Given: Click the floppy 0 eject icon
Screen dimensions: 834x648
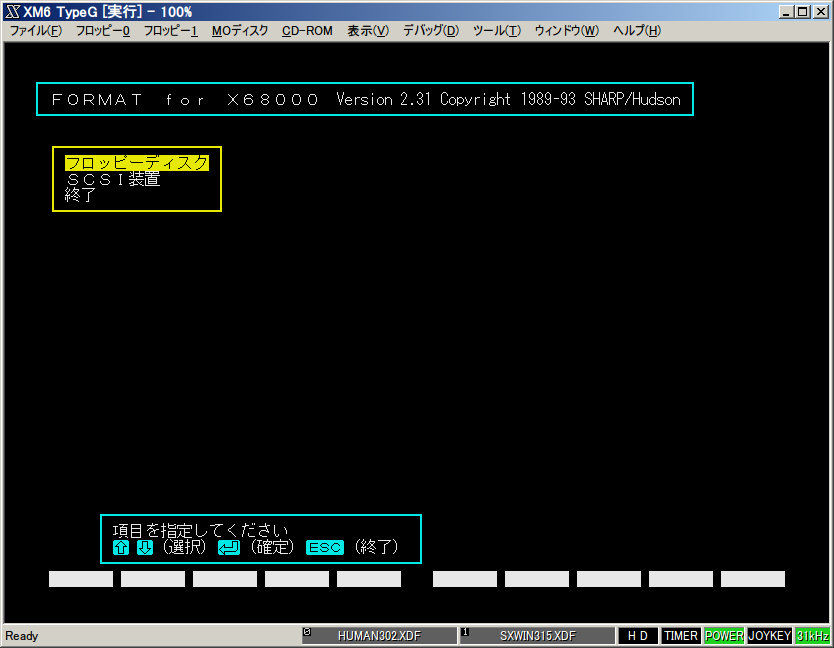Looking at the screenshot, I should click(307, 632).
